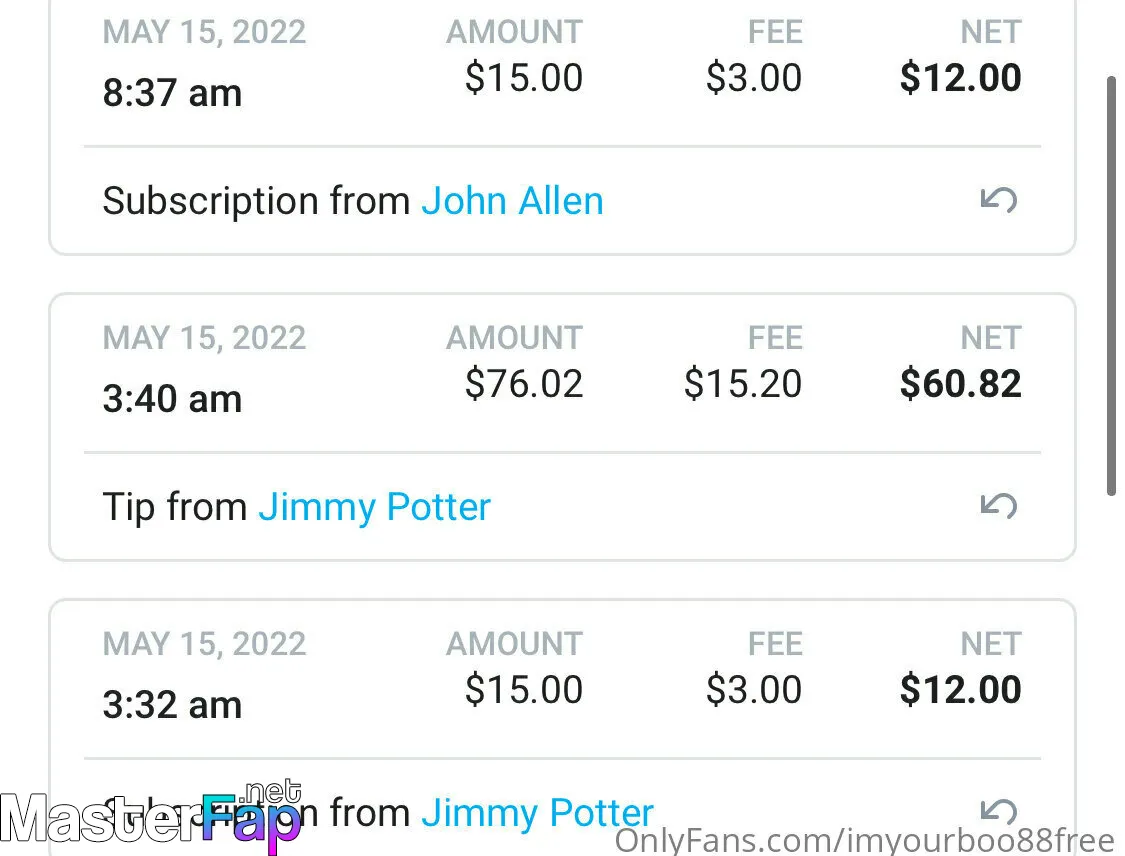Select the $60.82 net value
Viewport: 1125px width, 856px height.
(961, 383)
